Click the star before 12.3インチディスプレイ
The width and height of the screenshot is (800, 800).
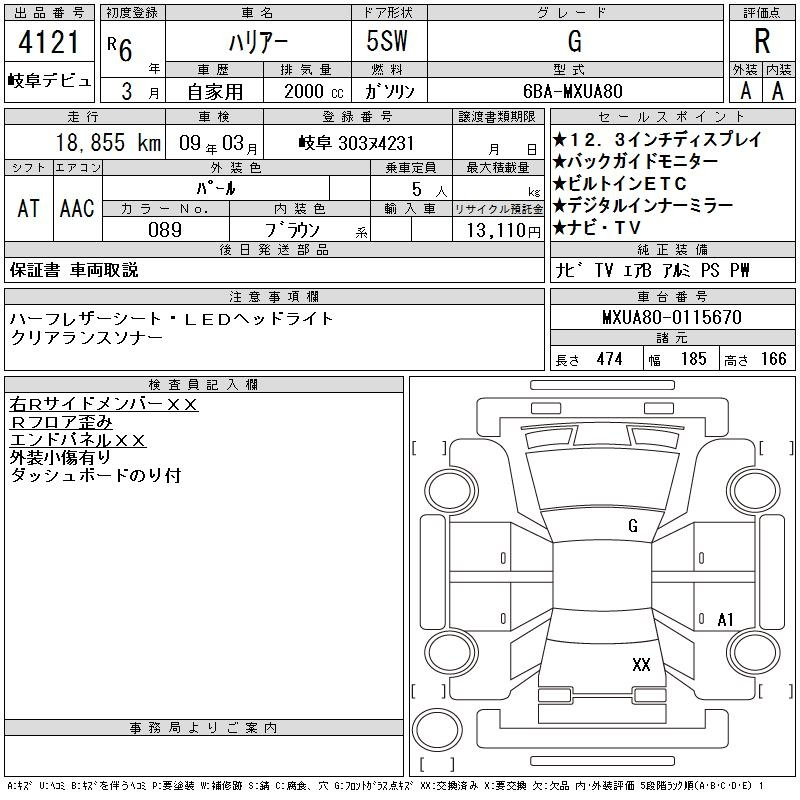[559, 140]
